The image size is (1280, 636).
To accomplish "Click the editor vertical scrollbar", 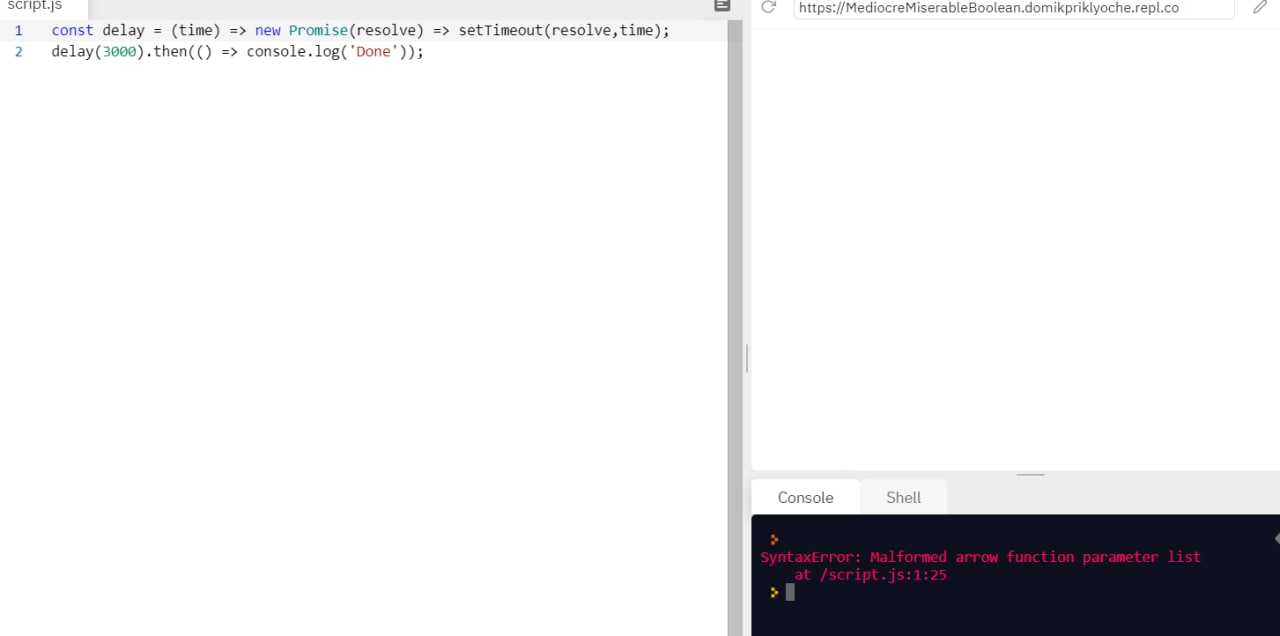I will [735, 327].
